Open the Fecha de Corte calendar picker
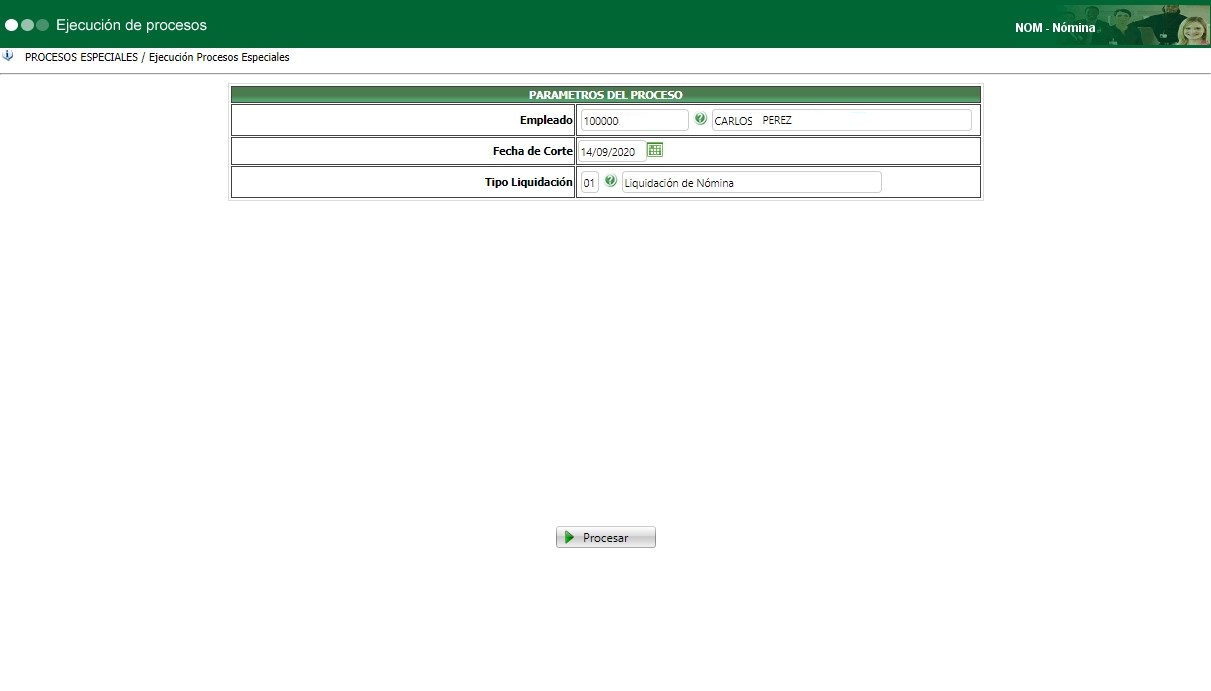Viewport: 1211px width, 691px height. [655, 150]
